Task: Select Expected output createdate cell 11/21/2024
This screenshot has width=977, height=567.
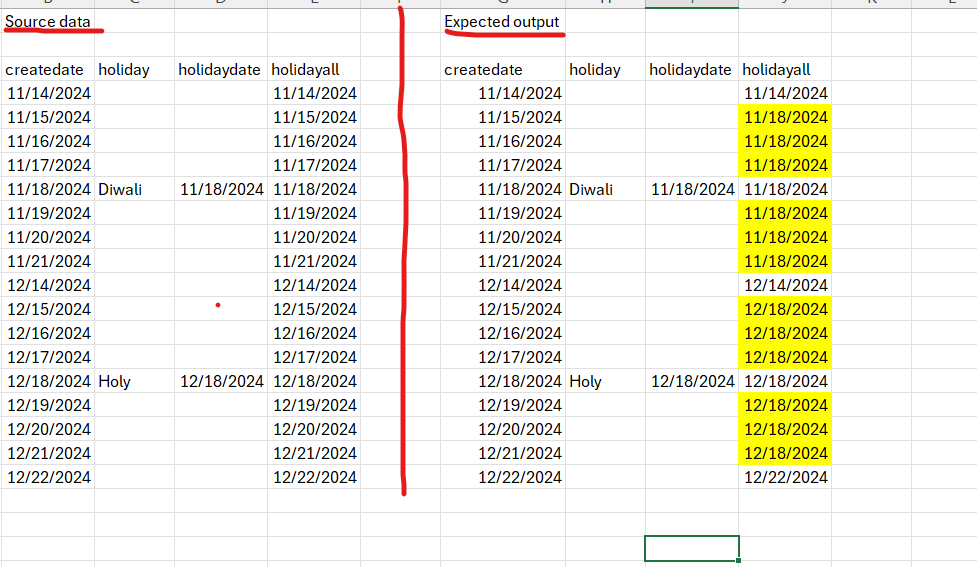Action: click(503, 261)
